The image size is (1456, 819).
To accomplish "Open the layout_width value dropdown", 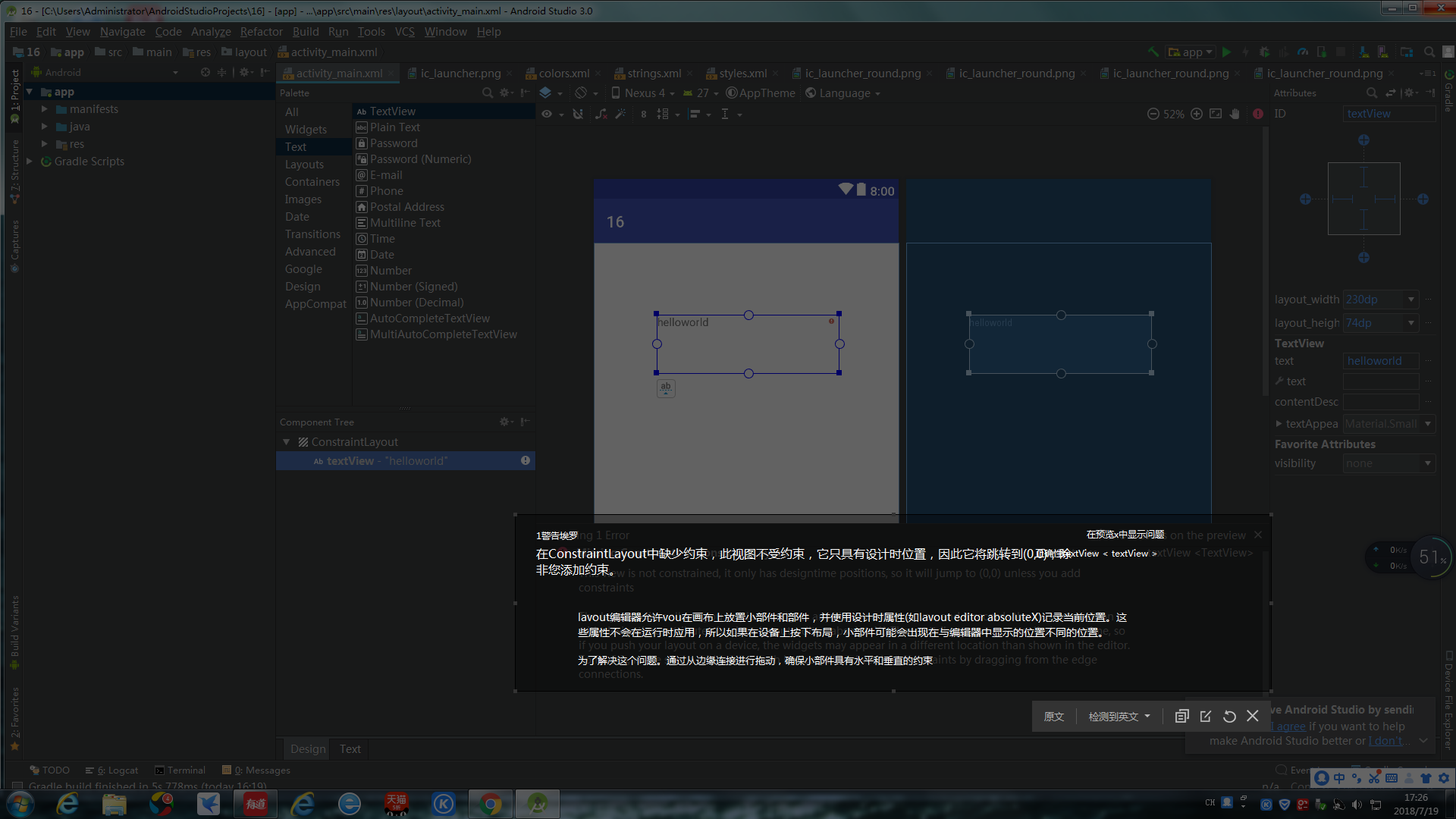I will click(1411, 300).
